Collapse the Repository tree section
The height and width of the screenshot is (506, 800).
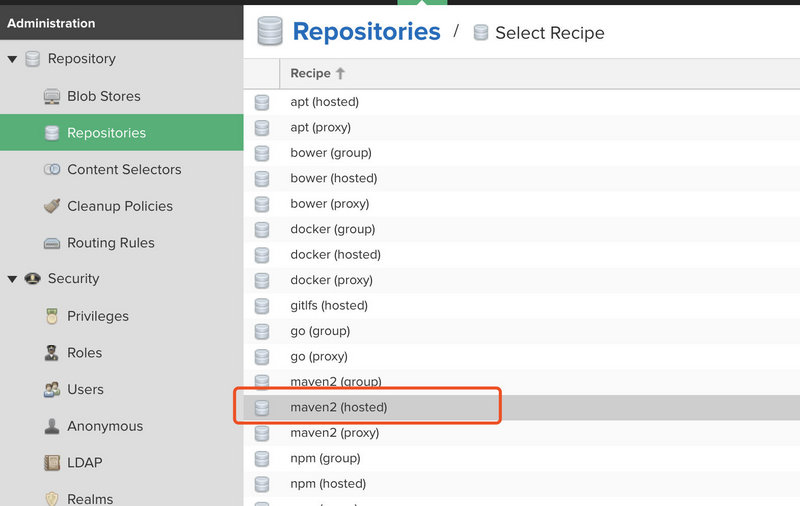[12, 59]
